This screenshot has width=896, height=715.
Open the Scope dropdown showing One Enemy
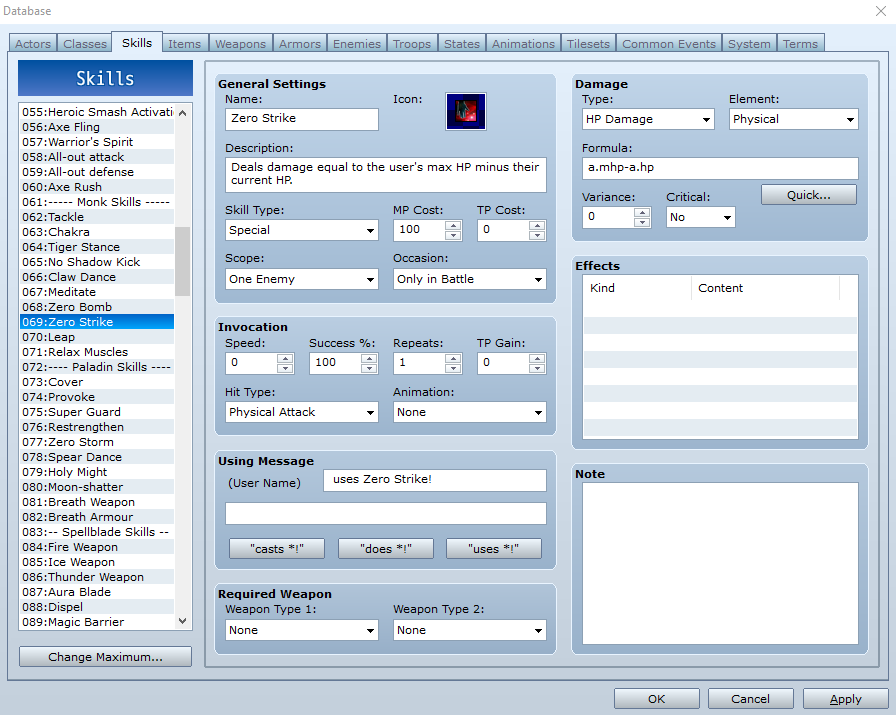point(302,279)
